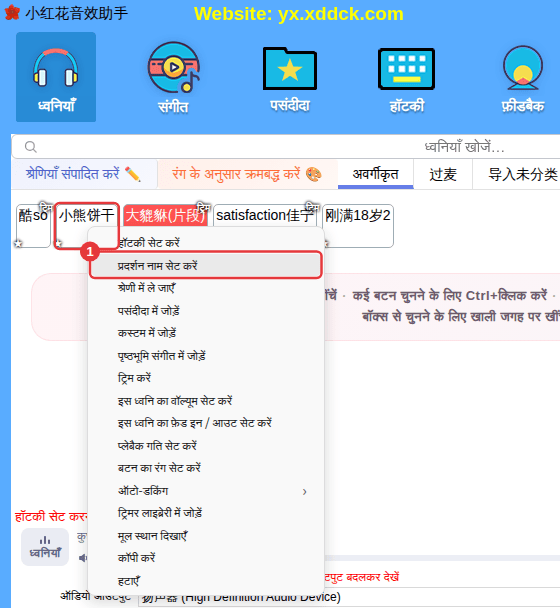Play the 刚满18岁2 sound button

click(358, 226)
